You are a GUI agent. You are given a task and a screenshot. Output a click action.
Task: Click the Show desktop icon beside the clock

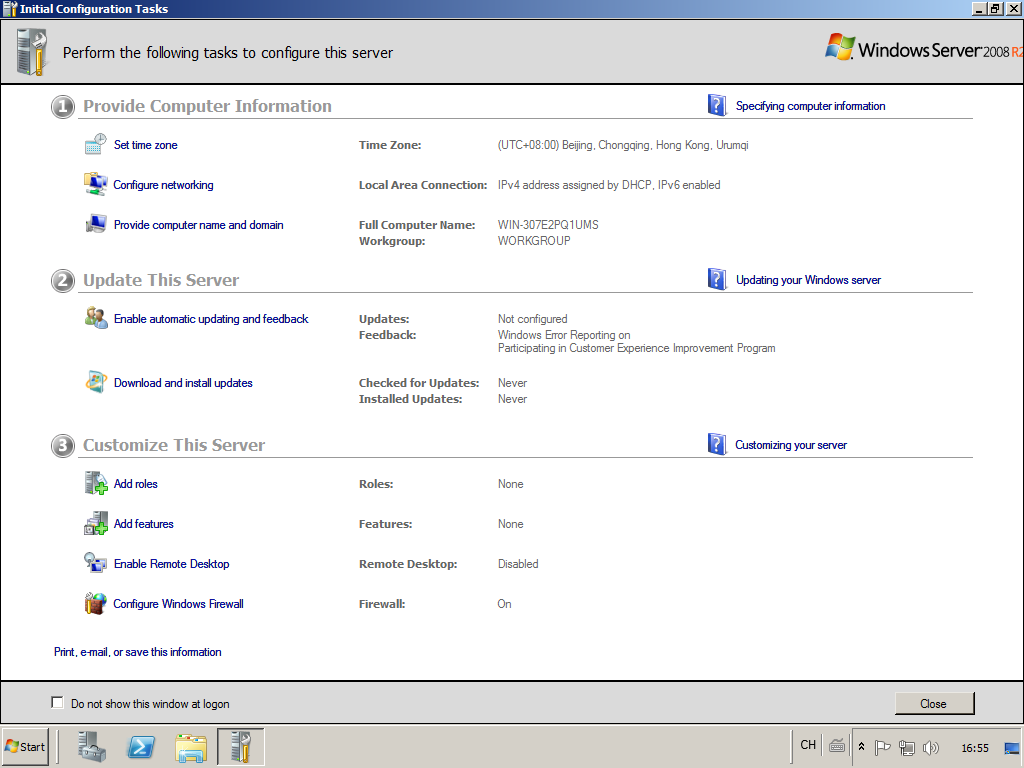1012,748
